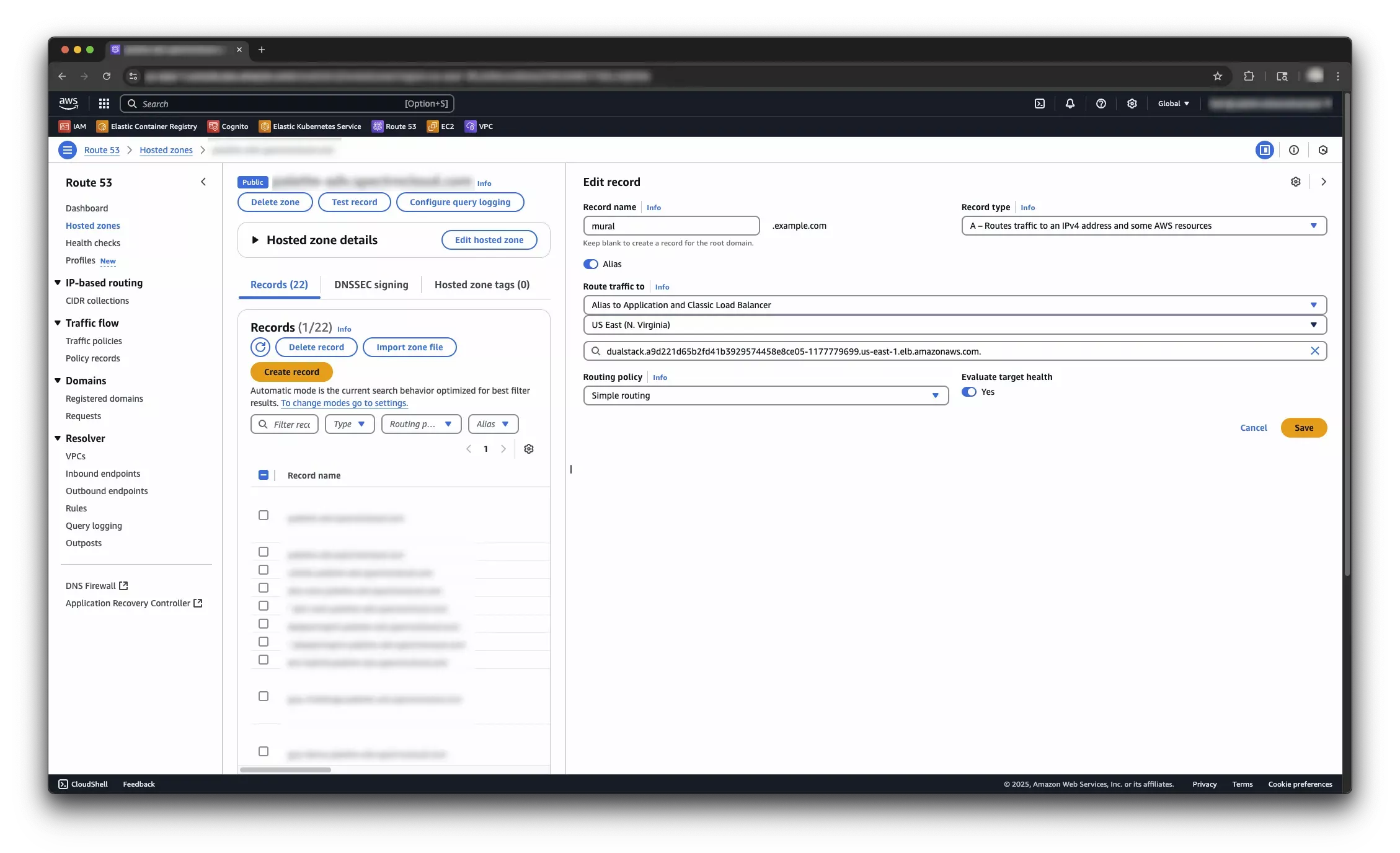Click into the Record name field
The image size is (1400, 853).
[671, 226]
